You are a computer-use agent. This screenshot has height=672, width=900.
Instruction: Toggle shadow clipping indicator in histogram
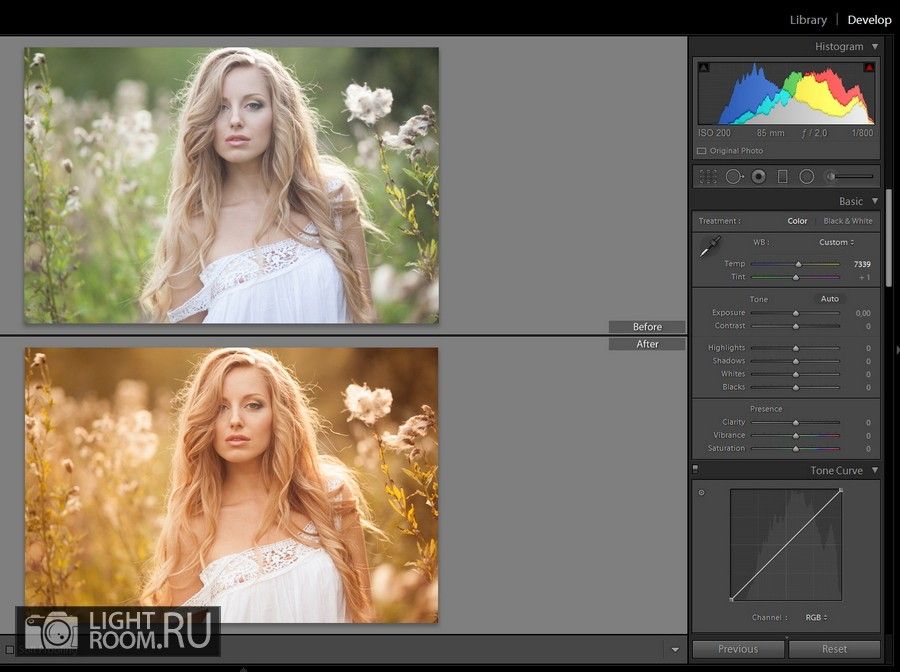point(704,68)
